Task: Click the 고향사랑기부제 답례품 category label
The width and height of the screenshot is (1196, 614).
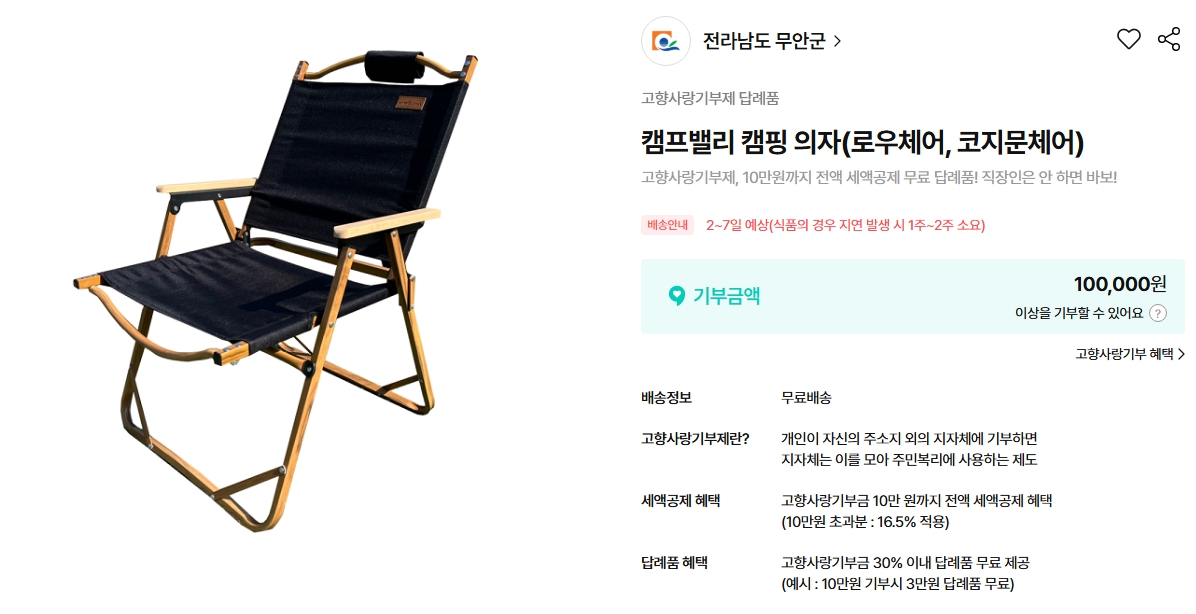Action: (x=709, y=98)
